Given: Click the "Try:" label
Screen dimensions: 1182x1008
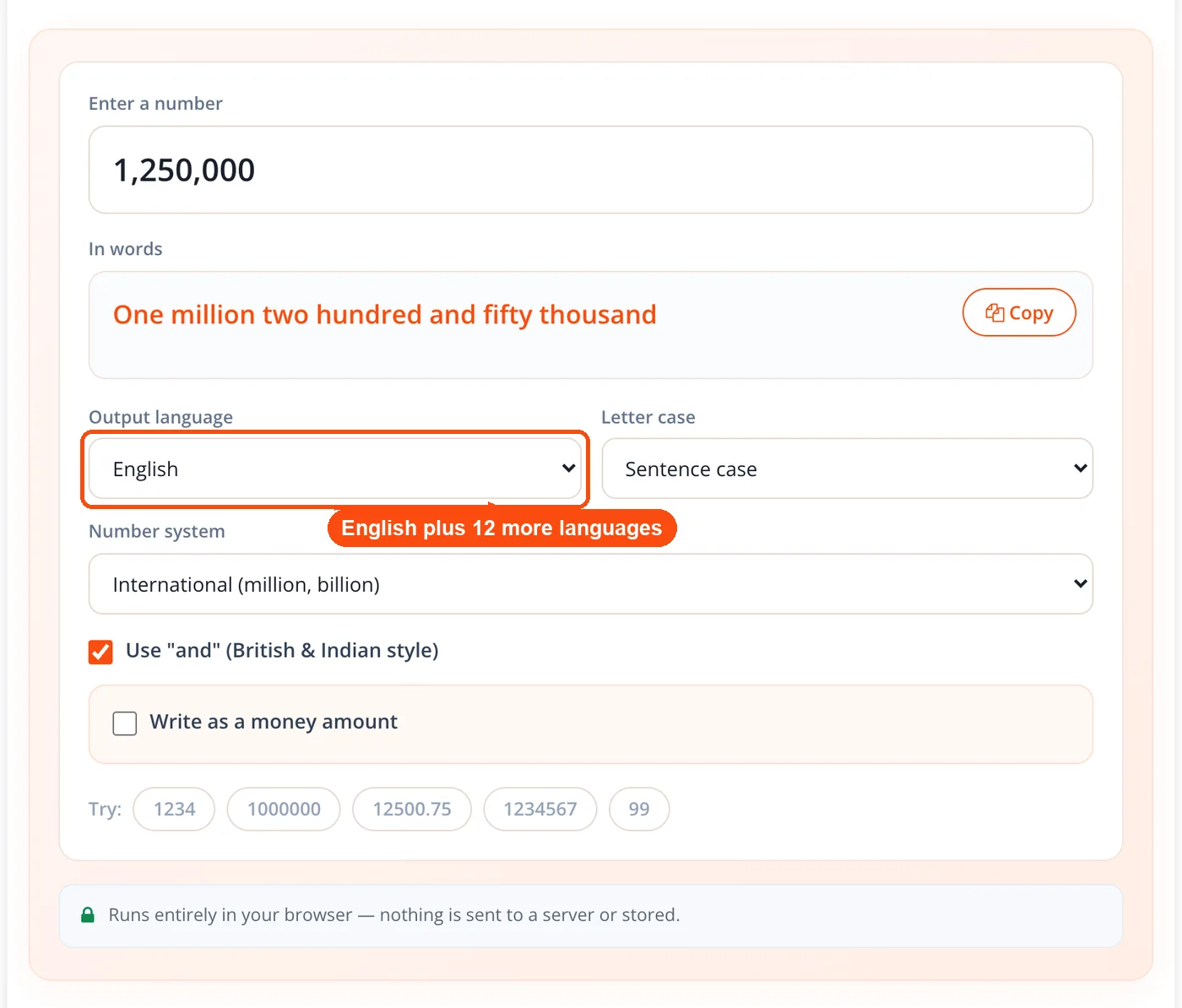Looking at the screenshot, I should coord(105,809).
